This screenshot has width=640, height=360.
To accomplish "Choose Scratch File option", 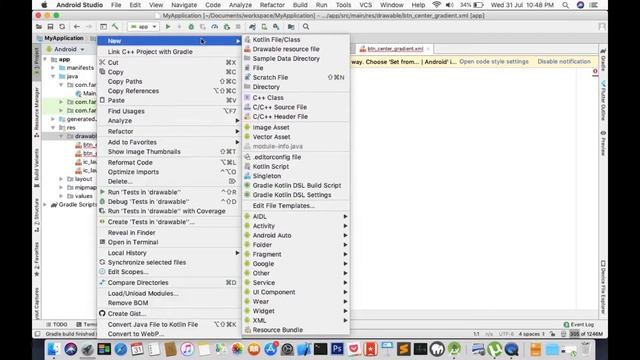I will click(296, 77).
